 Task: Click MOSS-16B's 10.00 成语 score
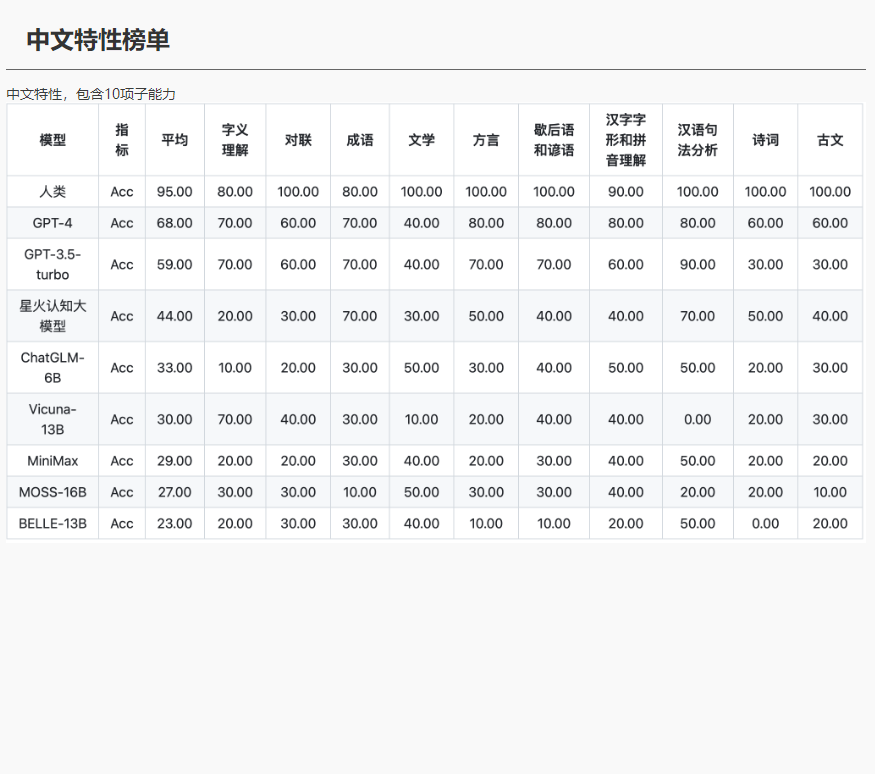click(x=360, y=492)
